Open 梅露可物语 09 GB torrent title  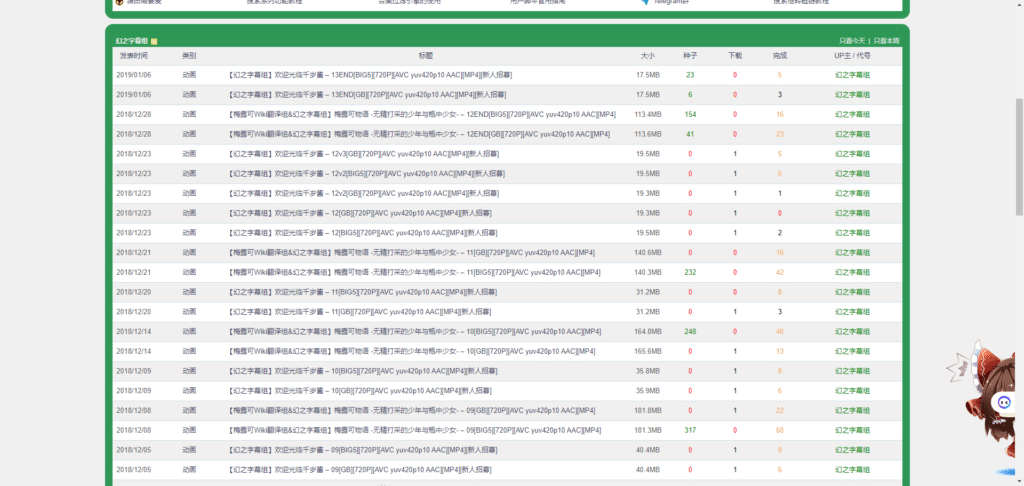412,410
